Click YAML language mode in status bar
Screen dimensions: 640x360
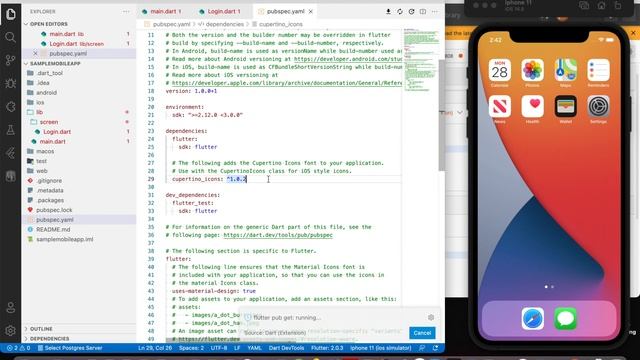pyautogui.click(x=254, y=348)
